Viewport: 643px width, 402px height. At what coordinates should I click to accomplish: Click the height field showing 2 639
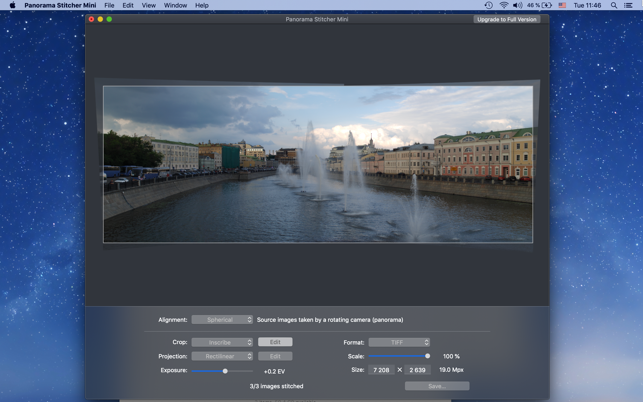tap(417, 370)
